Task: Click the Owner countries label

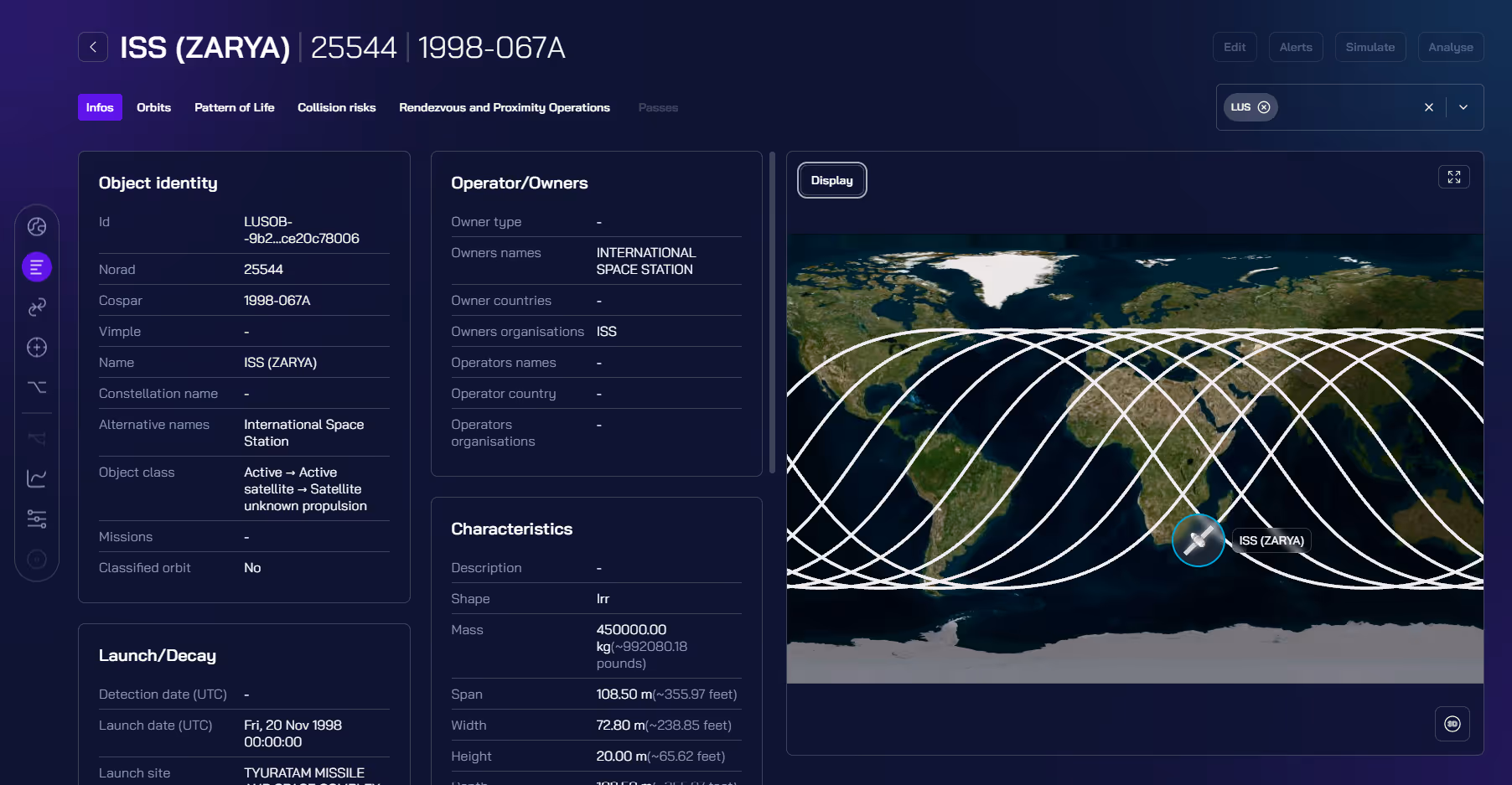Action: click(501, 300)
